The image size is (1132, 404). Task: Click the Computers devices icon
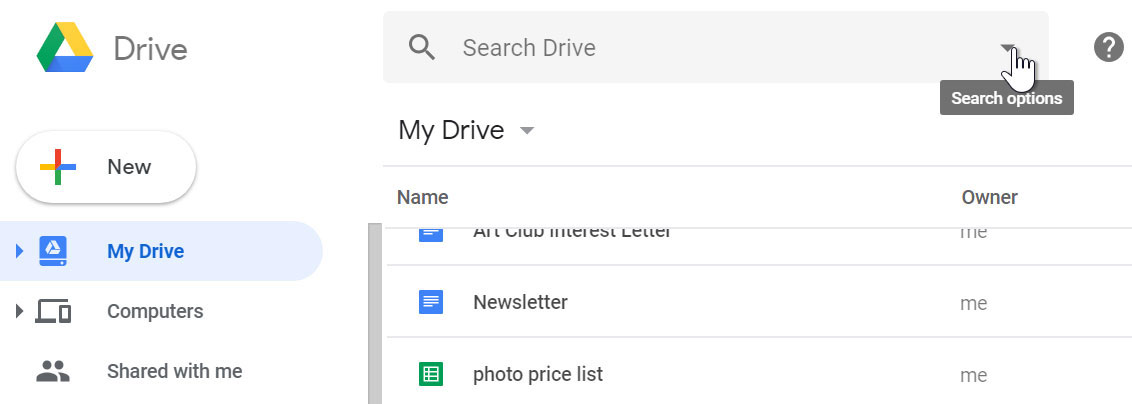[53, 312]
